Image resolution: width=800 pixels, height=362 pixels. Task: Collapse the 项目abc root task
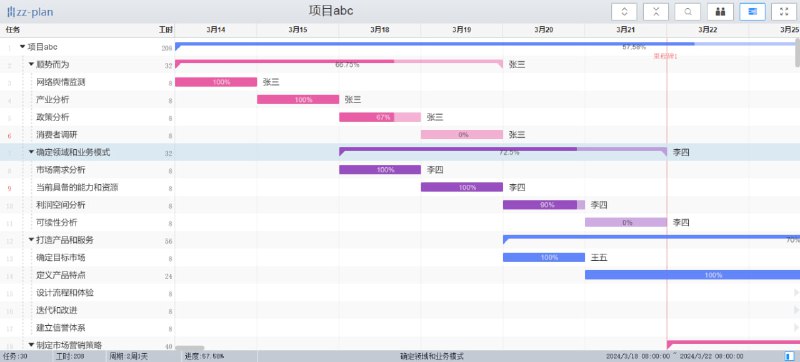pyautogui.click(x=22, y=47)
